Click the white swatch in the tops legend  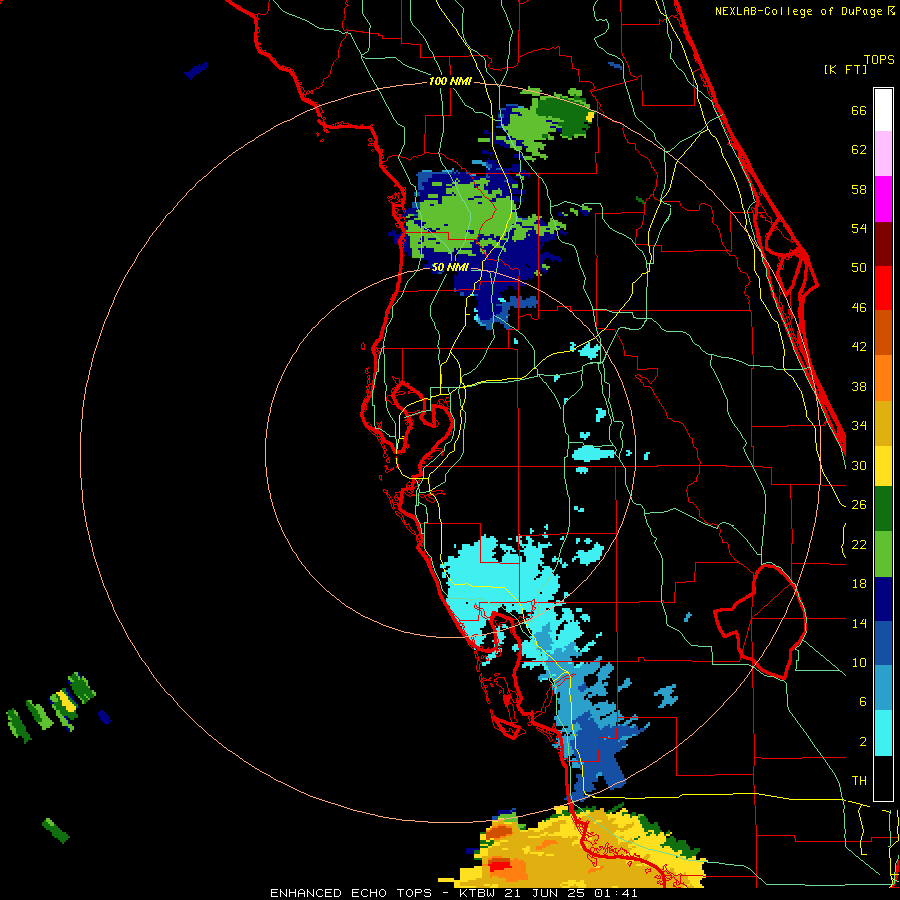pyautogui.click(x=883, y=110)
